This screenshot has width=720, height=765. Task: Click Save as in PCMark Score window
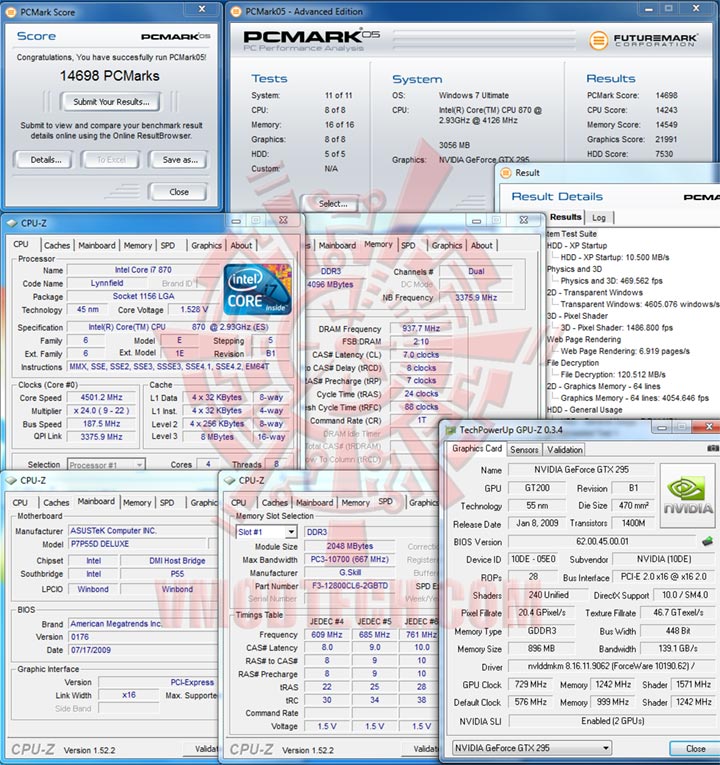(180, 160)
